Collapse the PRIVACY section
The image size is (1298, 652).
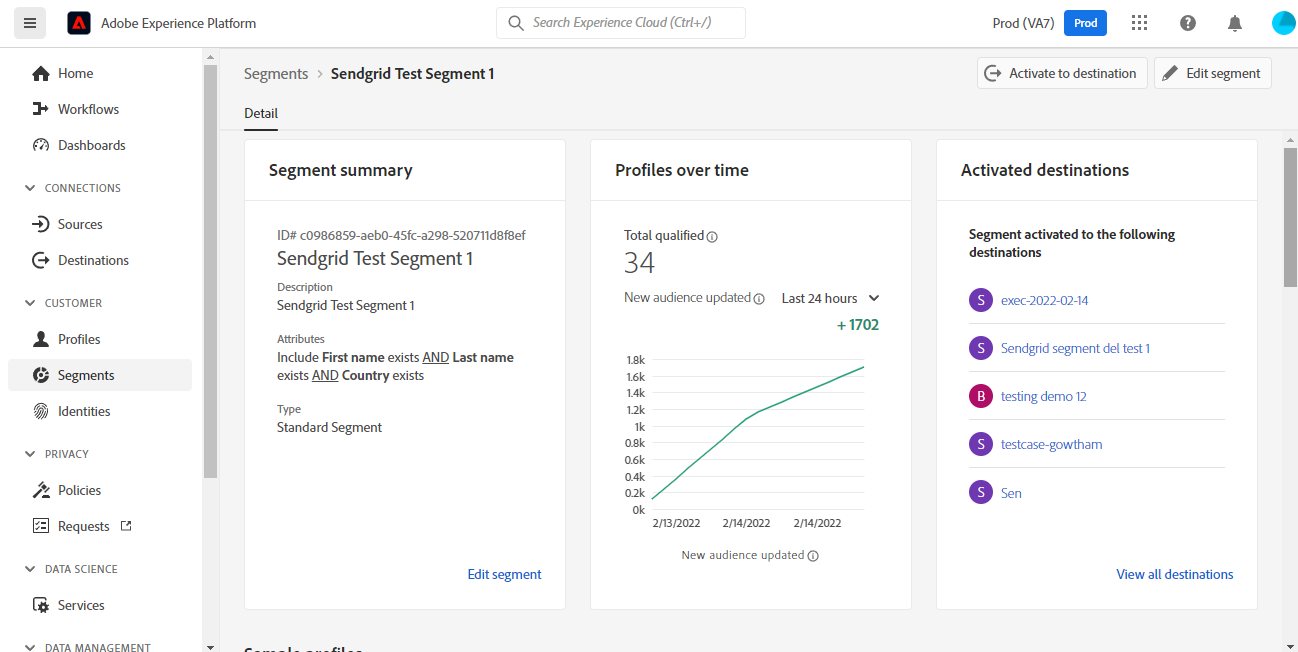tap(29, 454)
